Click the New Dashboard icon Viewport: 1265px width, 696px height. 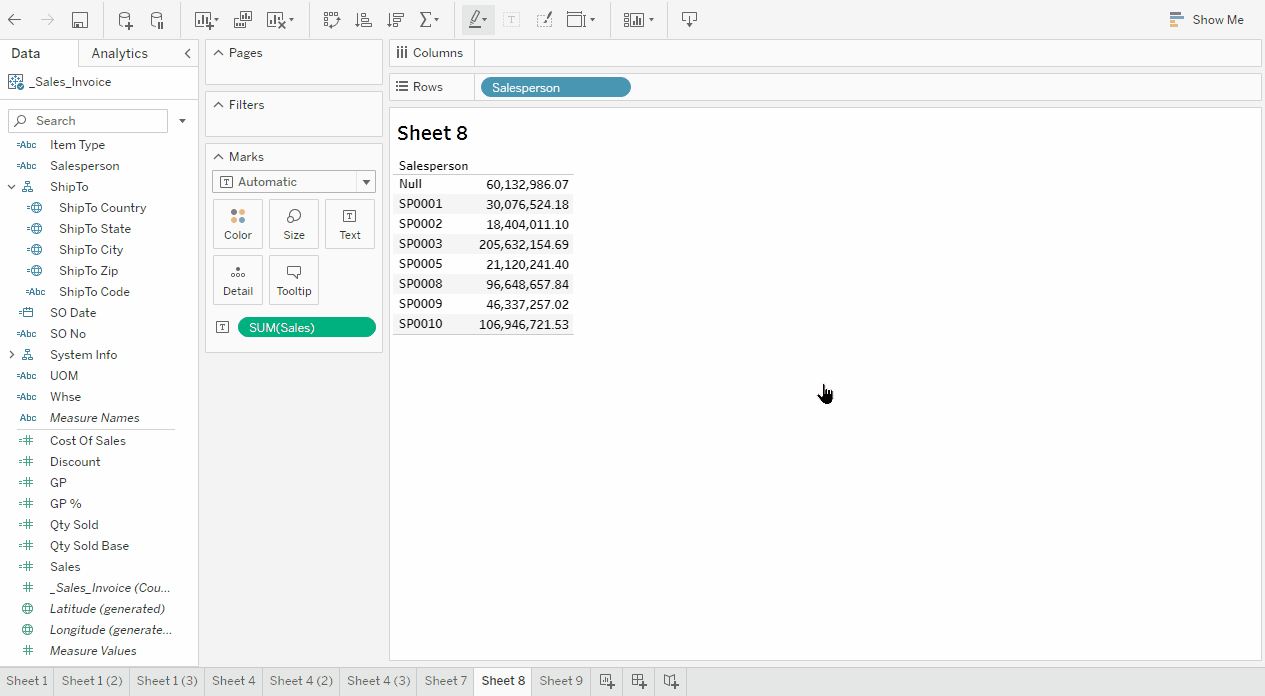click(639, 681)
